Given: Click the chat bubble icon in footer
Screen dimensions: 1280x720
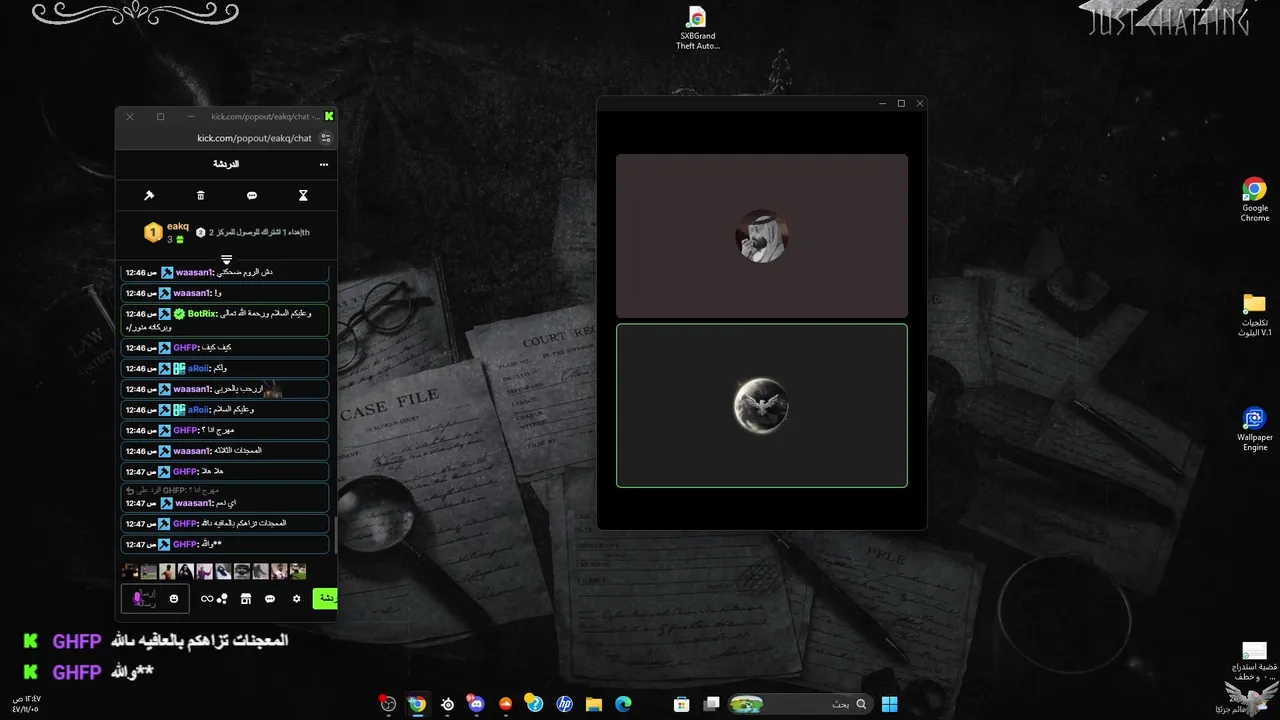Looking at the screenshot, I should click(x=270, y=599).
